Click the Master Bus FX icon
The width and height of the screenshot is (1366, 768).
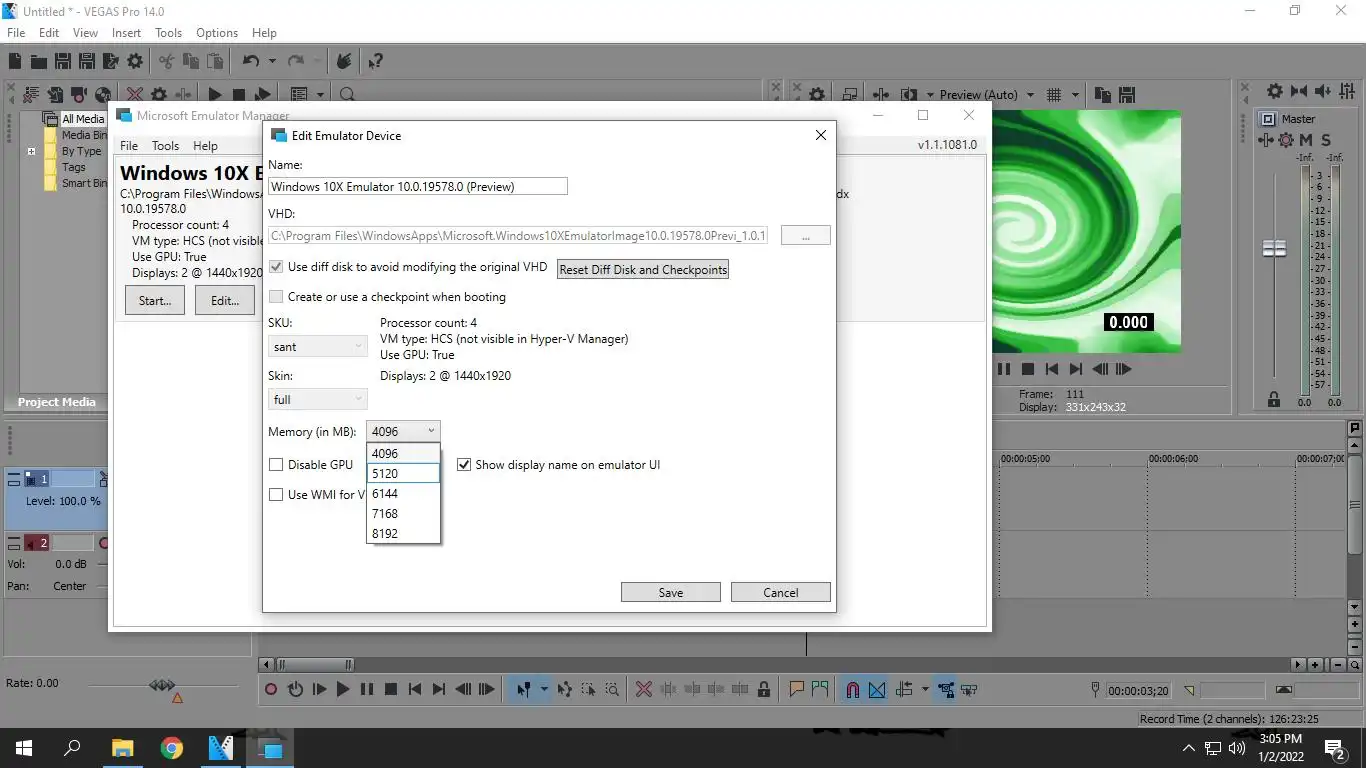1266,140
